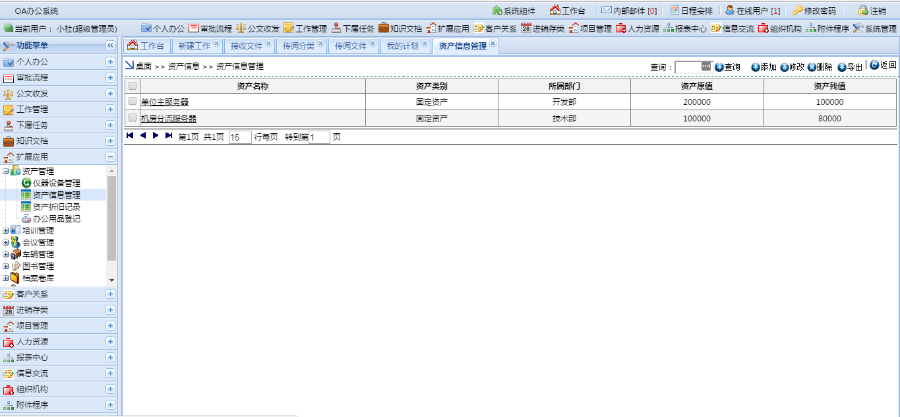Image resolution: width=900 pixels, height=417 pixels.
Task: Expand 审批流程 sidebar section
Action: (110, 77)
